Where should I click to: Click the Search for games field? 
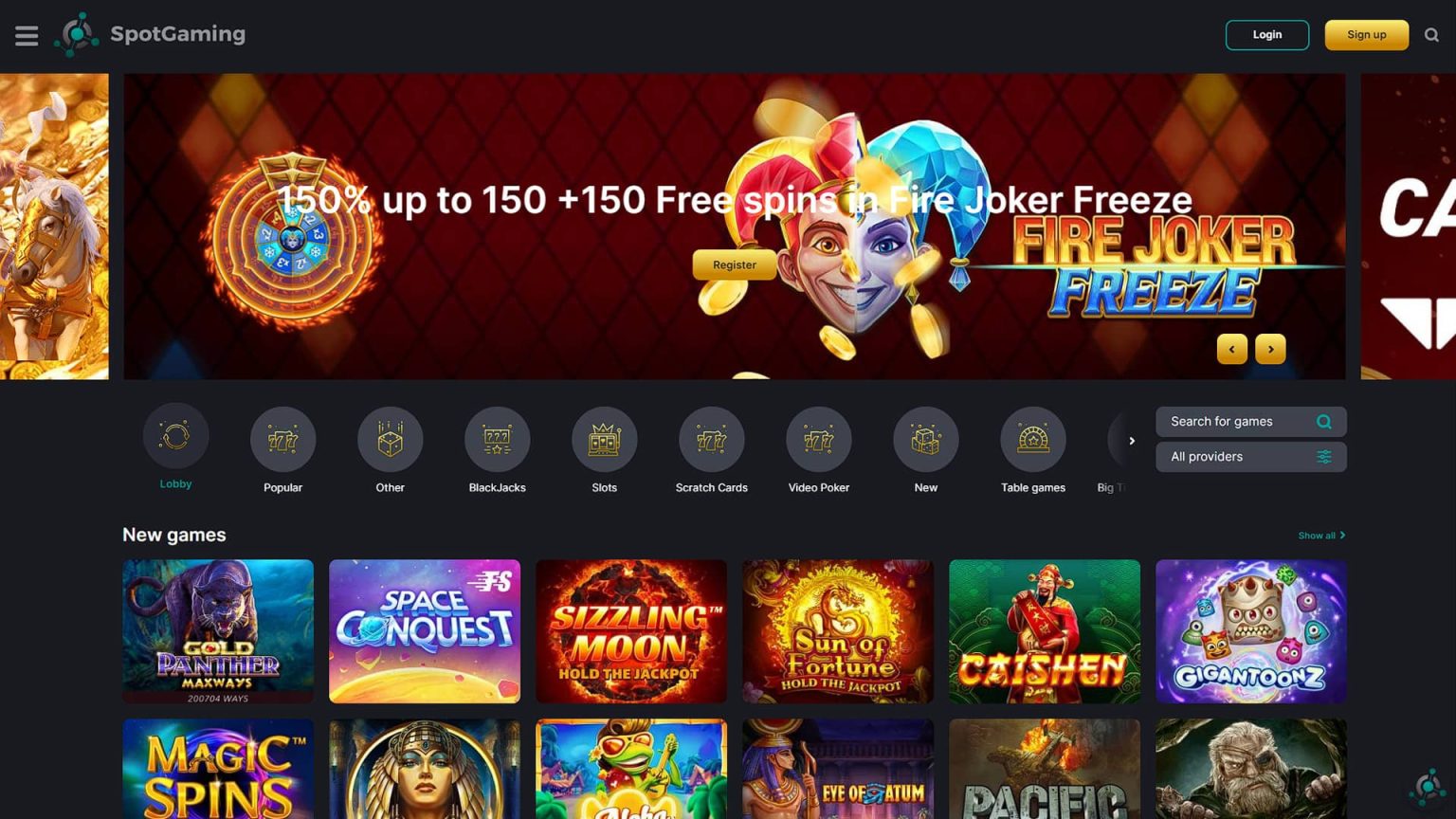point(1250,422)
